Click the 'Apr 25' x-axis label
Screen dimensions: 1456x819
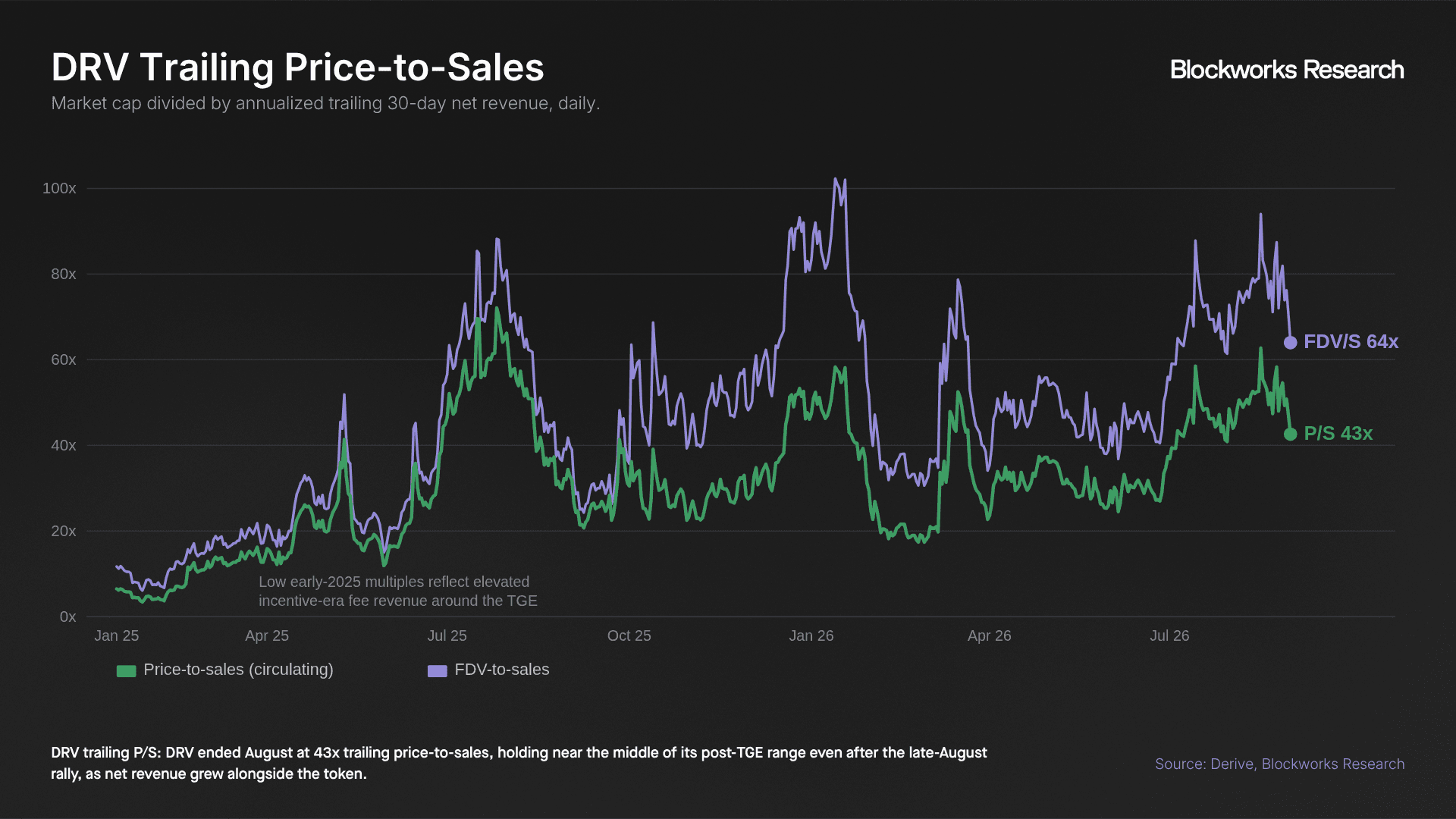pos(267,635)
